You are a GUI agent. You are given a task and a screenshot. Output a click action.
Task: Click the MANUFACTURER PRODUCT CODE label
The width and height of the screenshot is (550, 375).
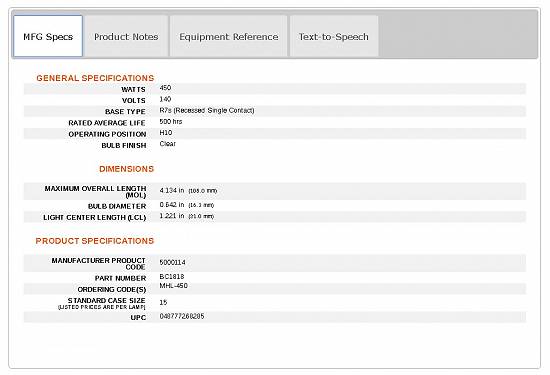pos(99,263)
